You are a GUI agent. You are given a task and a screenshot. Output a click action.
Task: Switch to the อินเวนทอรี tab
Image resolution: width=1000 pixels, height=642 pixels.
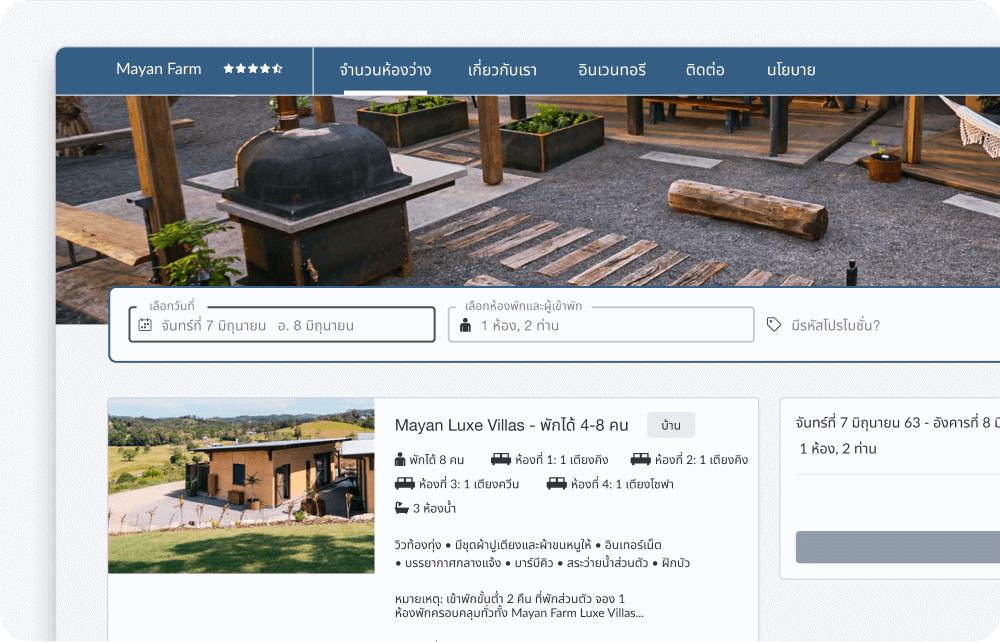(x=612, y=69)
